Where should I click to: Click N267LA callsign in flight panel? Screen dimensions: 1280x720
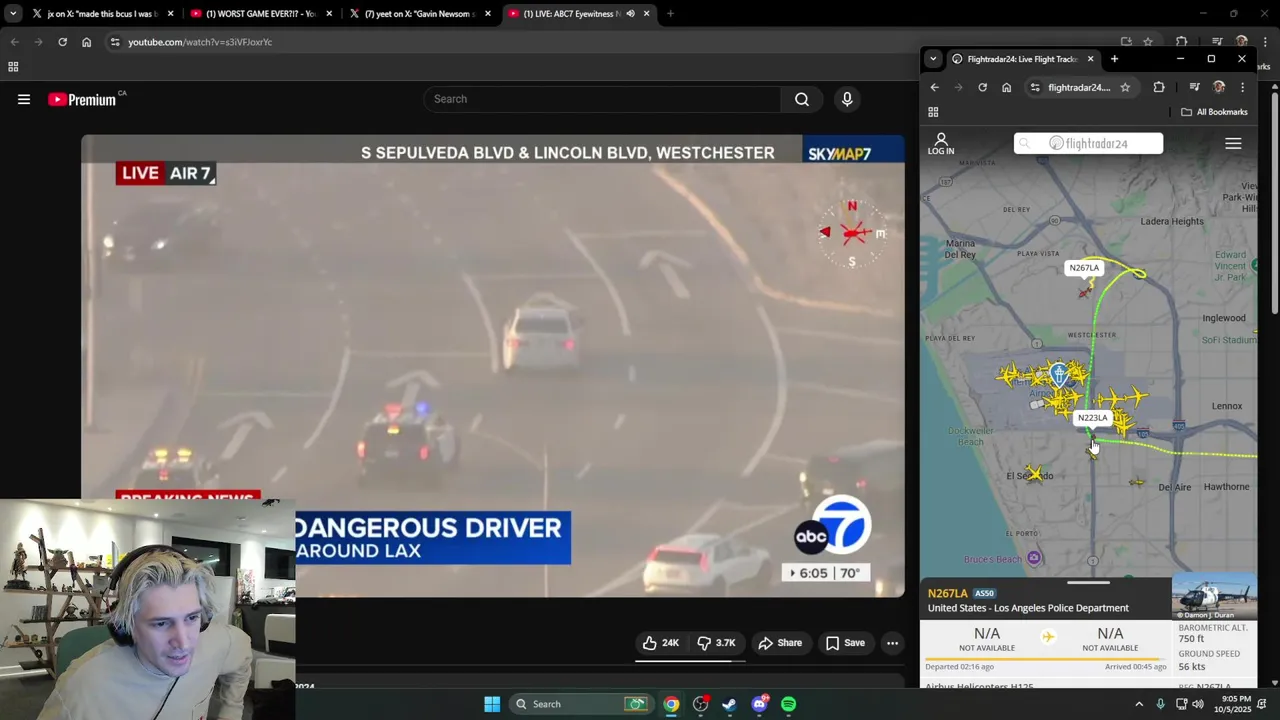(948, 593)
